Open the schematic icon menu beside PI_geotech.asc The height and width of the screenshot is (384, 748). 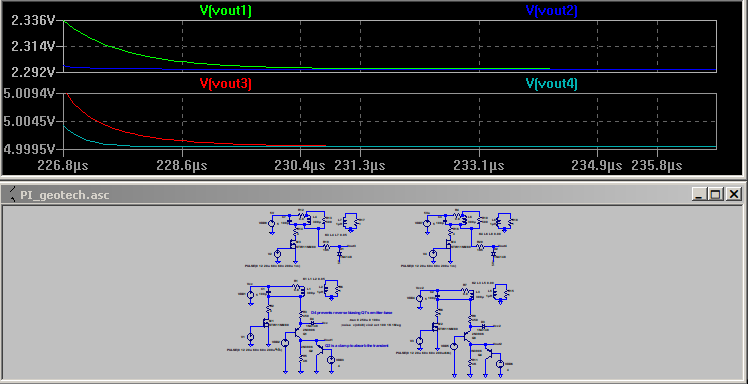(x=12, y=195)
